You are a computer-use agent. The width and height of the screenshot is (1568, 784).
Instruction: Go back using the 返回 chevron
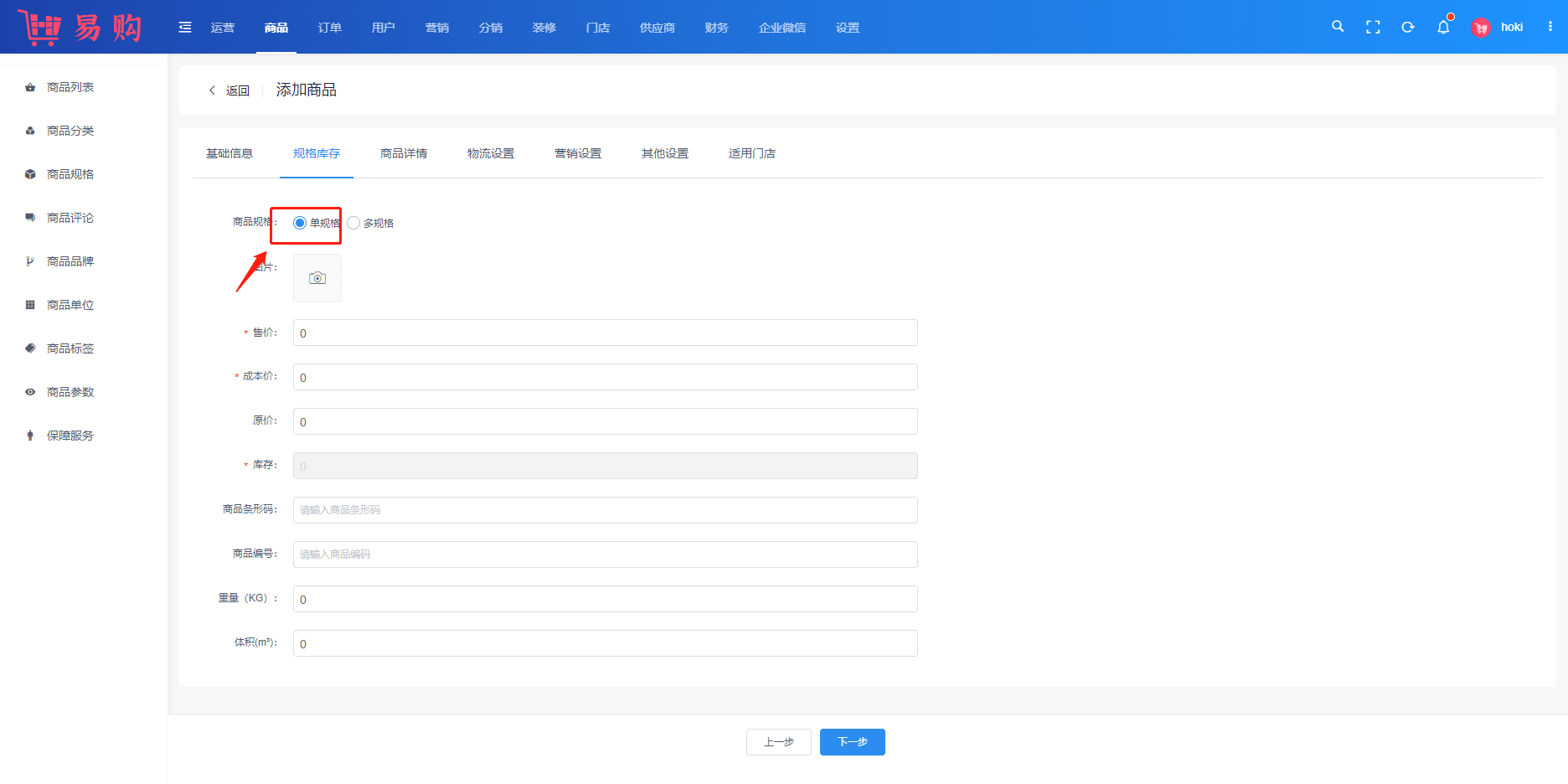click(229, 90)
